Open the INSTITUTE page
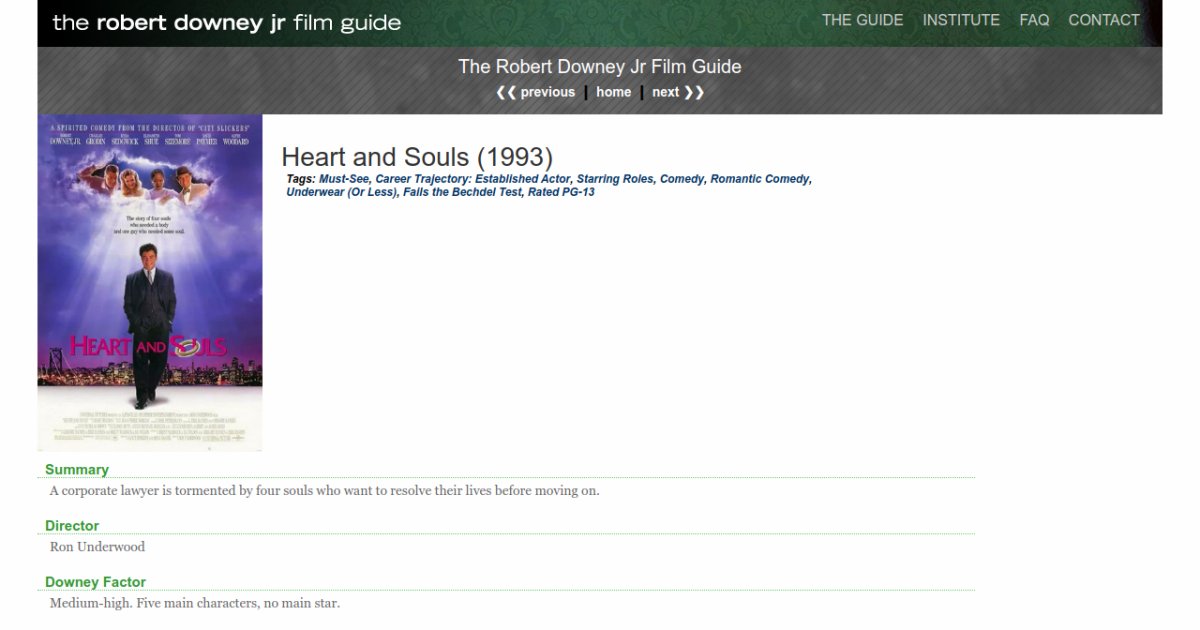1200x630 pixels. (x=961, y=20)
